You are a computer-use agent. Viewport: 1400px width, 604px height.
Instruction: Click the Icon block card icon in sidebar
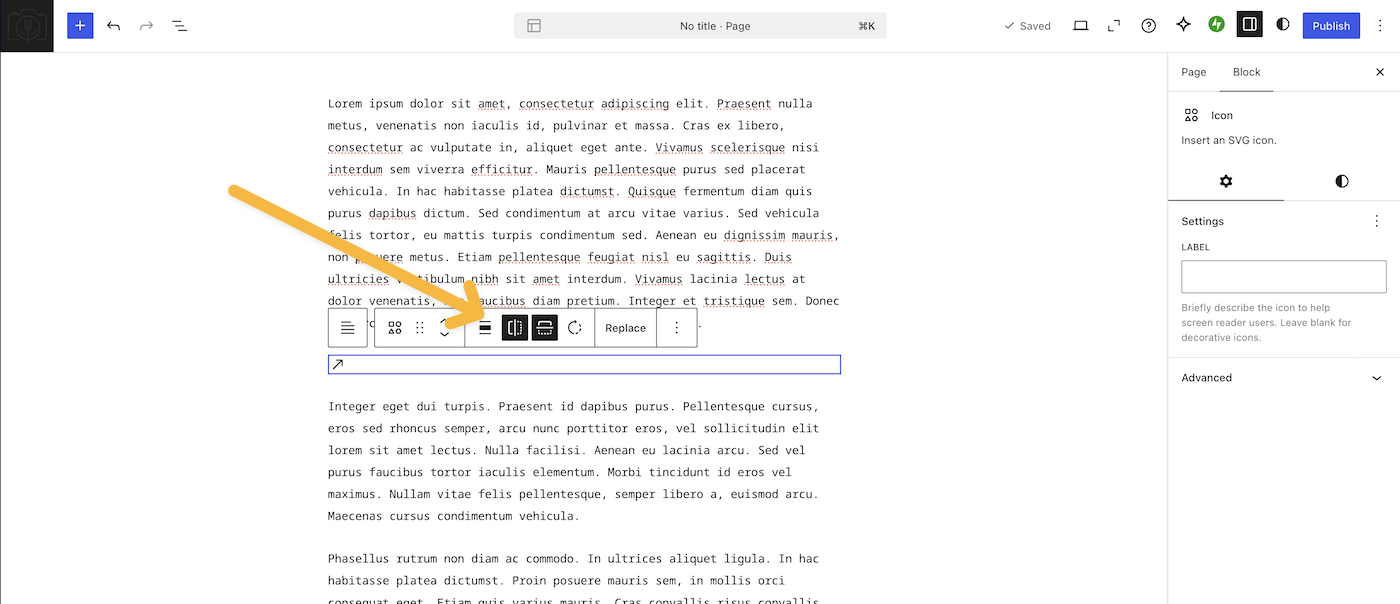tap(1191, 115)
